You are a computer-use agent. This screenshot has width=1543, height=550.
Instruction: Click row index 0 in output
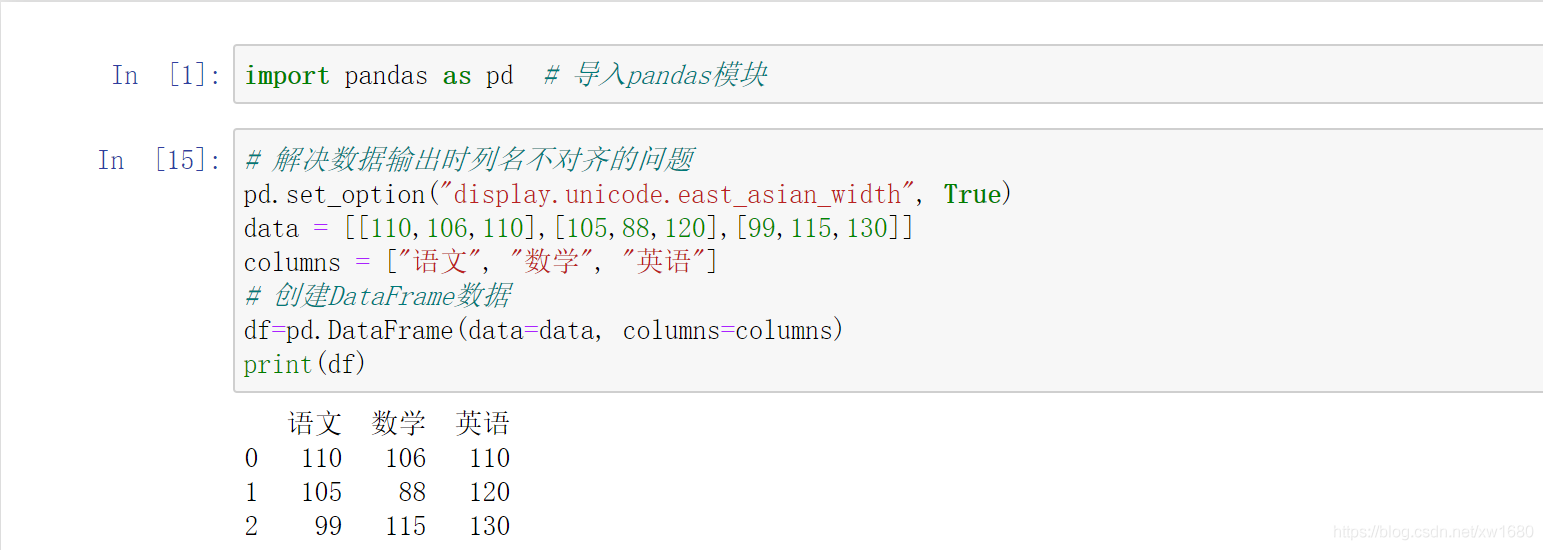[251, 458]
